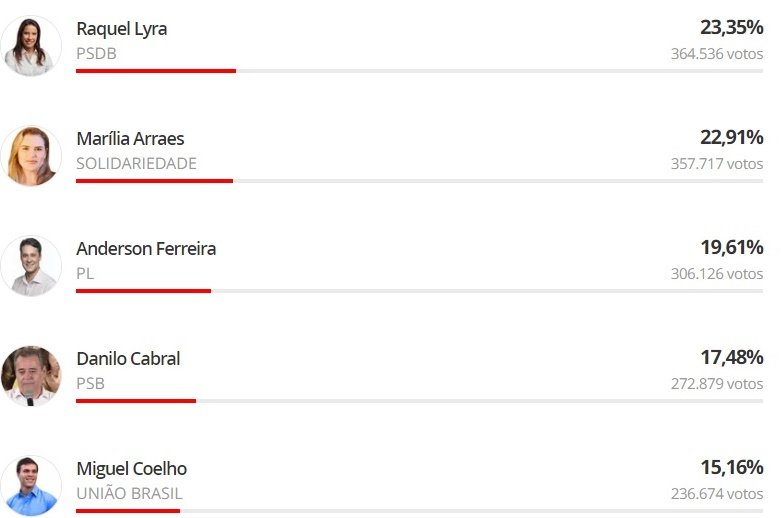781x518 pixels.
Task: Click the UNIÃO BRASIL party label
Action: point(129,493)
